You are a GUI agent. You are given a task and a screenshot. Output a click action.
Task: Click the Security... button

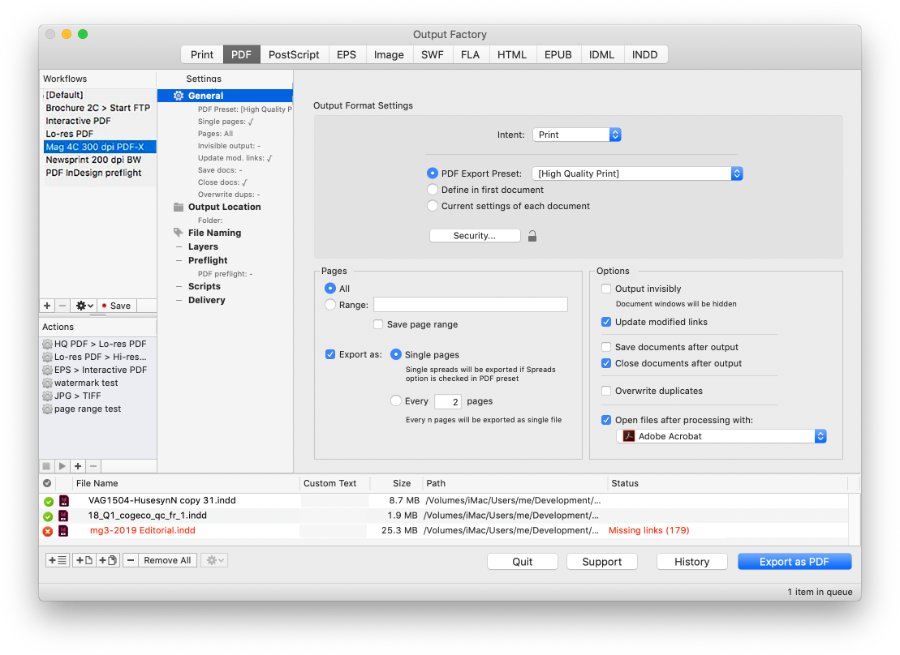point(474,236)
